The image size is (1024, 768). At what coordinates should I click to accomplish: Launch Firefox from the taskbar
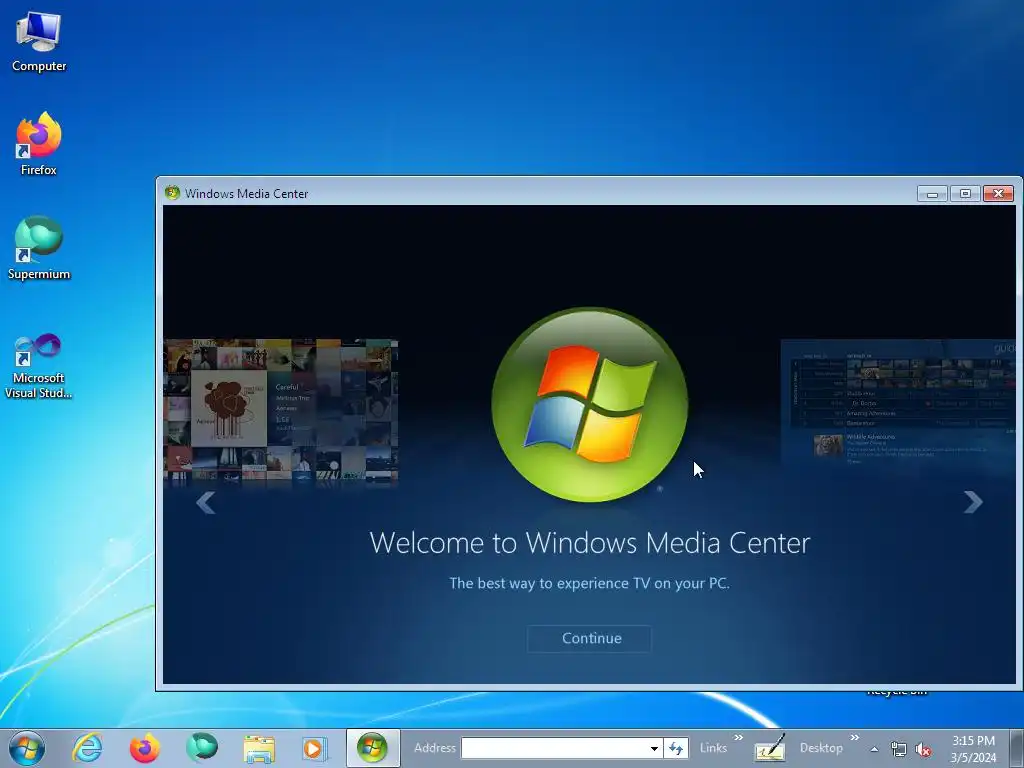click(144, 748)
